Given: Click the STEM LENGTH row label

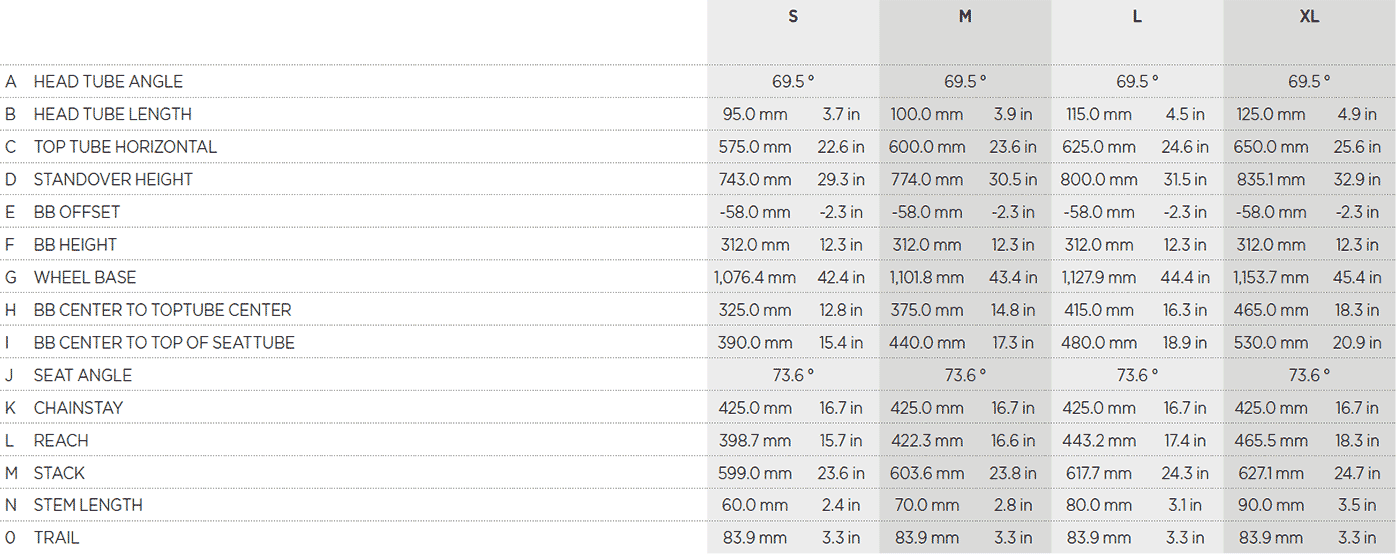Looking at the screenshot, I should (x=88, y=505).
